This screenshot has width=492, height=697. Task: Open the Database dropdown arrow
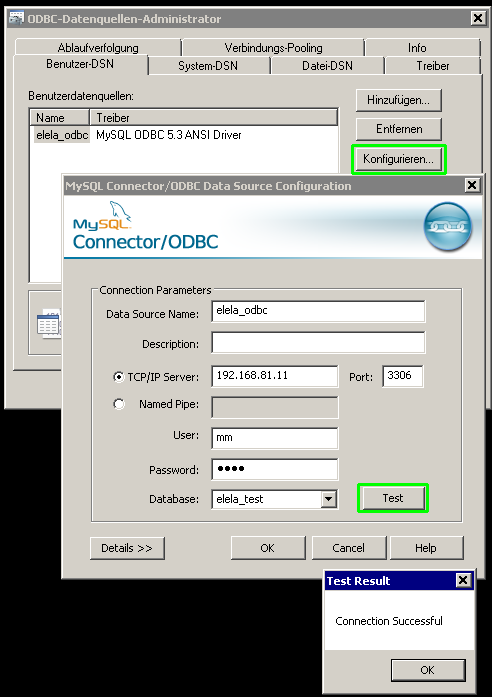pos(328,499)
